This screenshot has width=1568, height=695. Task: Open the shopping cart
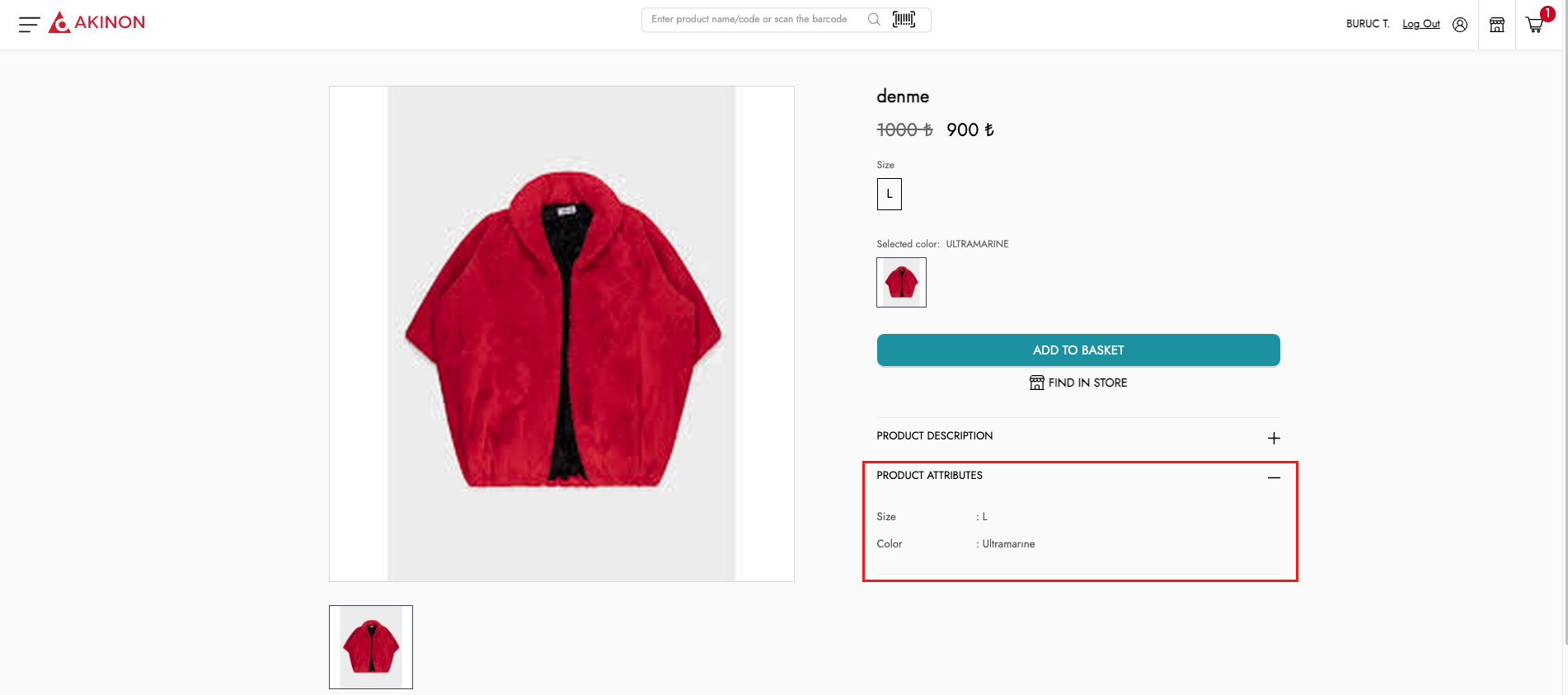pyautogui.click(x=1534, y=25)
